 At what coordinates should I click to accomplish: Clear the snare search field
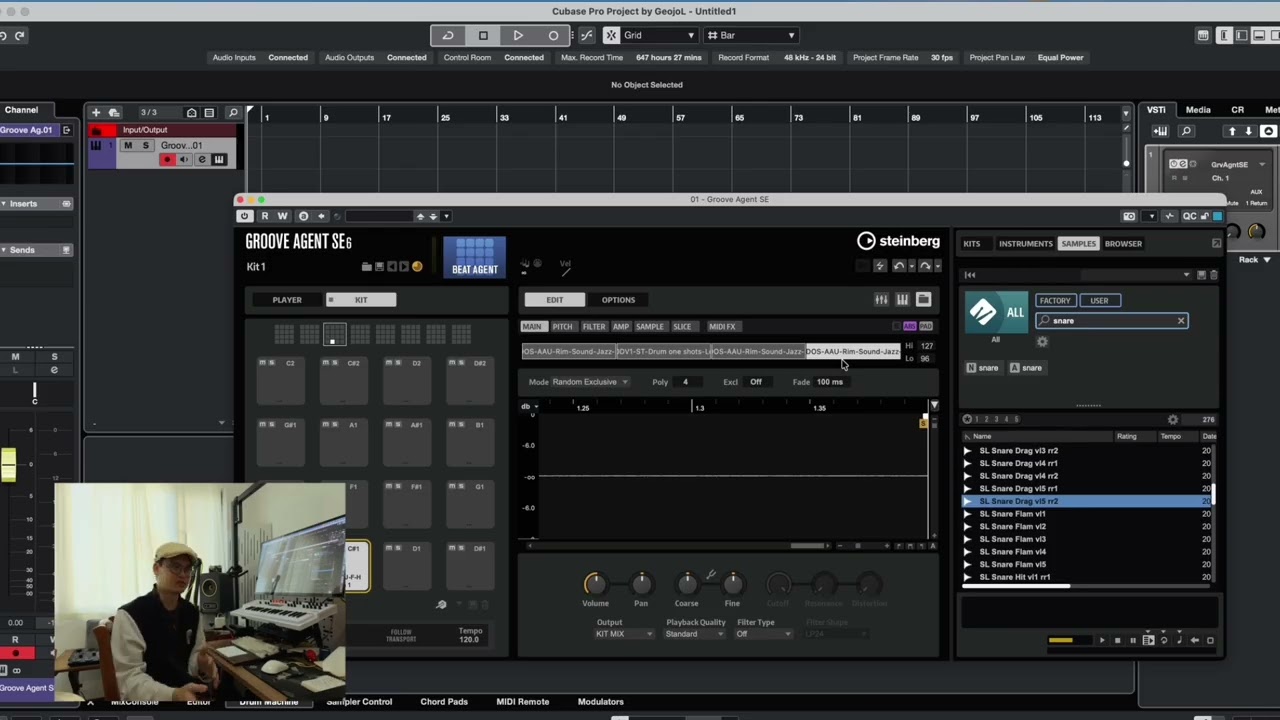point(1181,321)
